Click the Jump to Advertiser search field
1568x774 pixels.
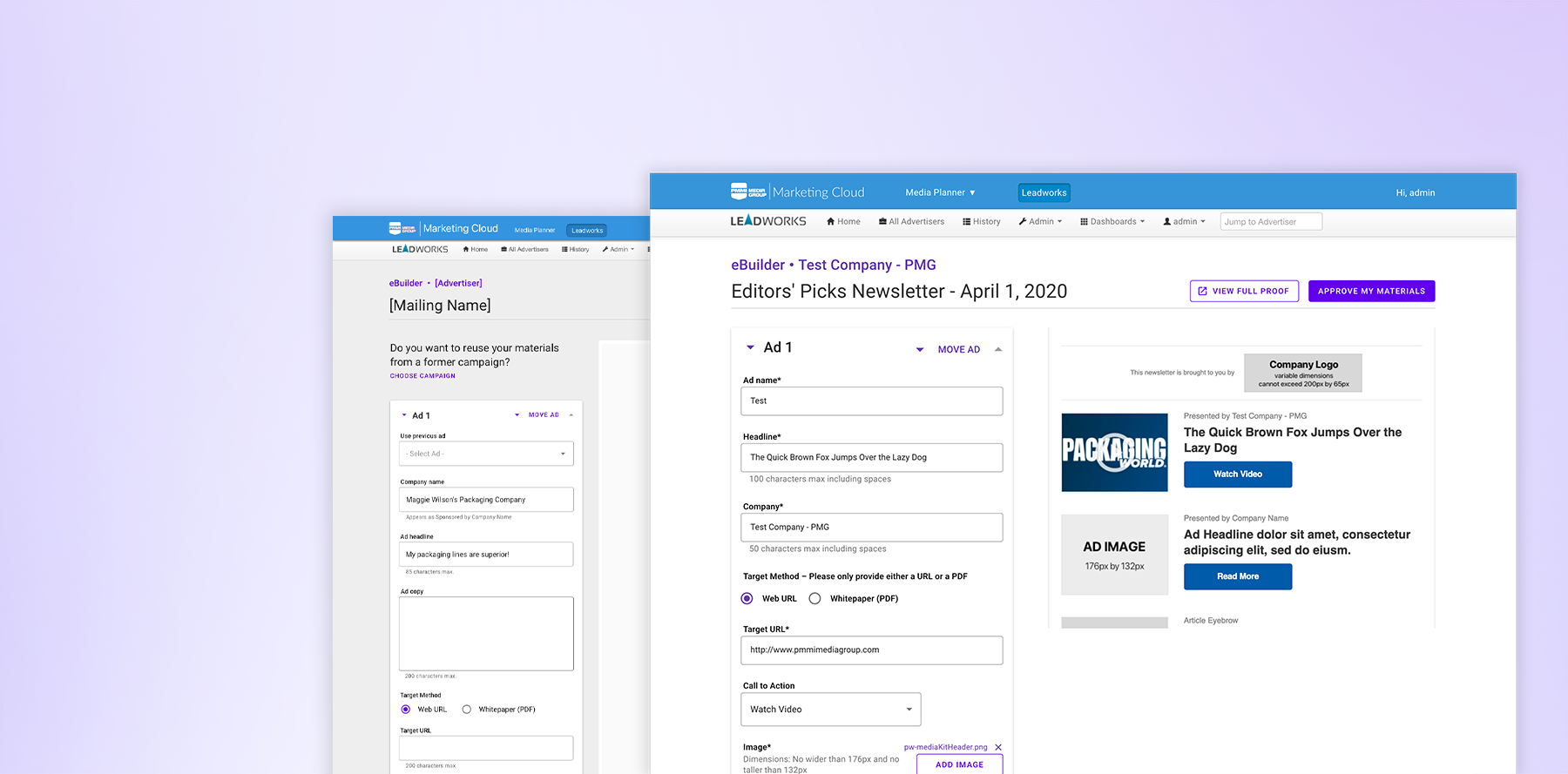pos(1271,222)
